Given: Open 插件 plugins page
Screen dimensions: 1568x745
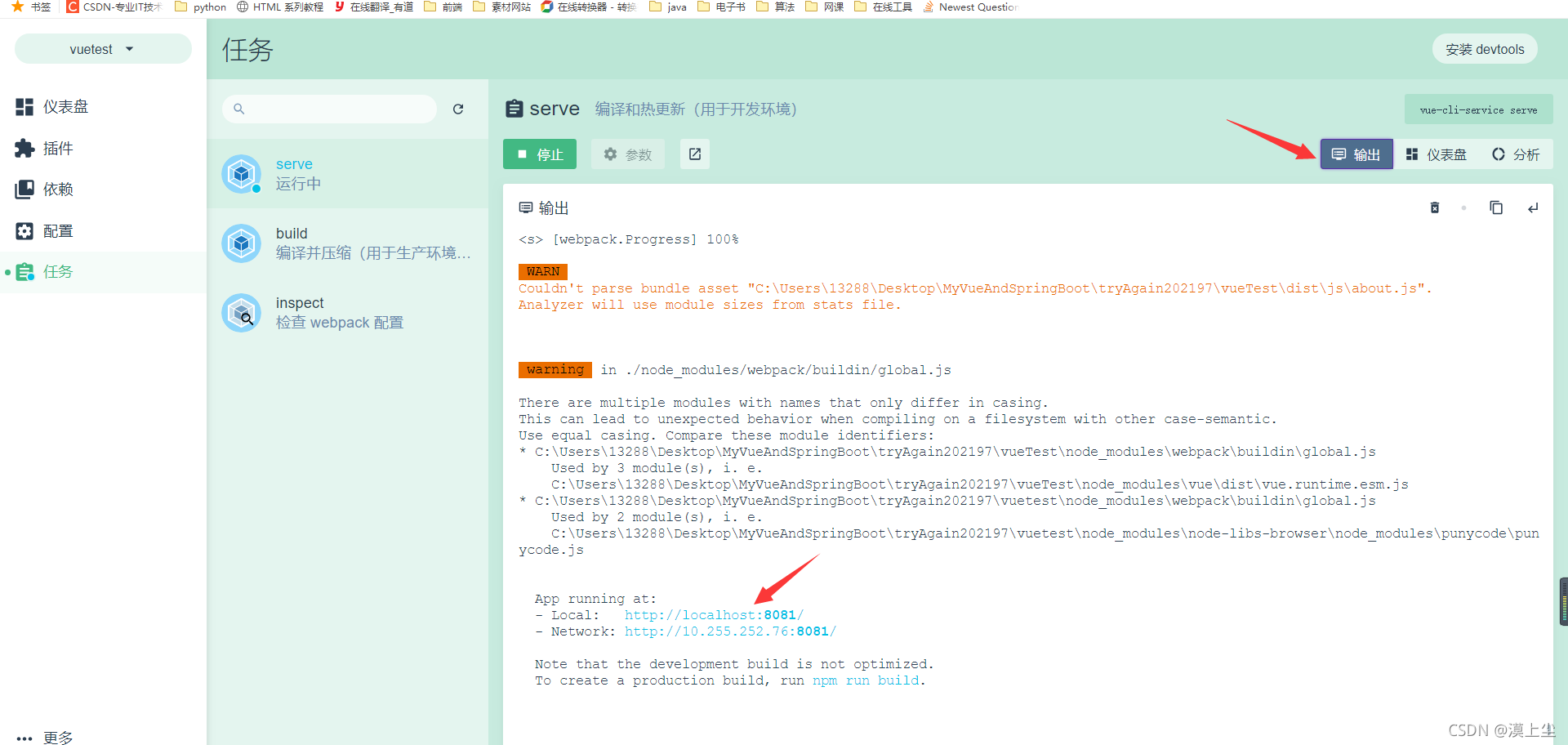Looking at the screenshot, I should [103, 149].
